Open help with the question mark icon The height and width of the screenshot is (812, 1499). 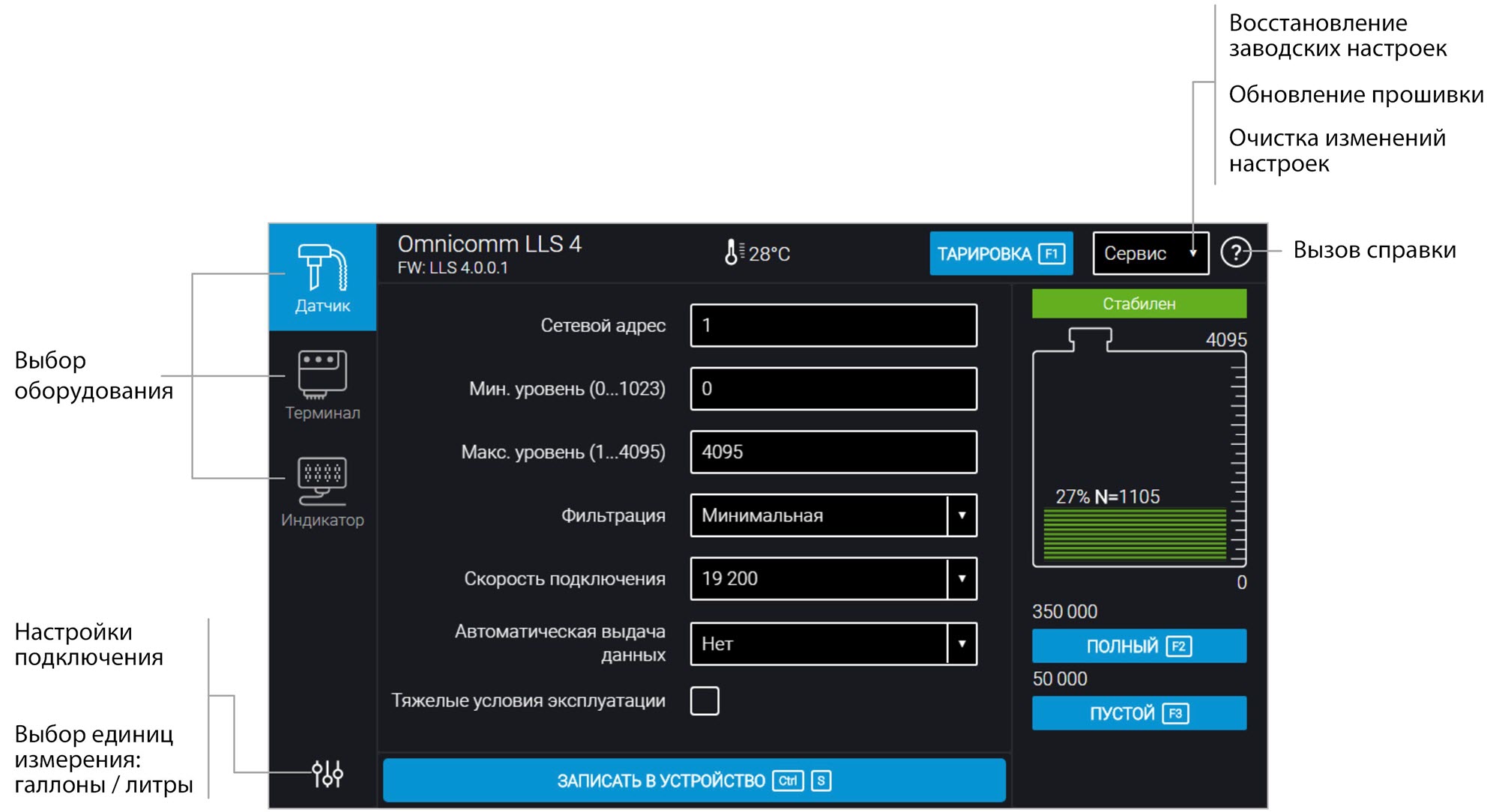tap(1236, 252)
